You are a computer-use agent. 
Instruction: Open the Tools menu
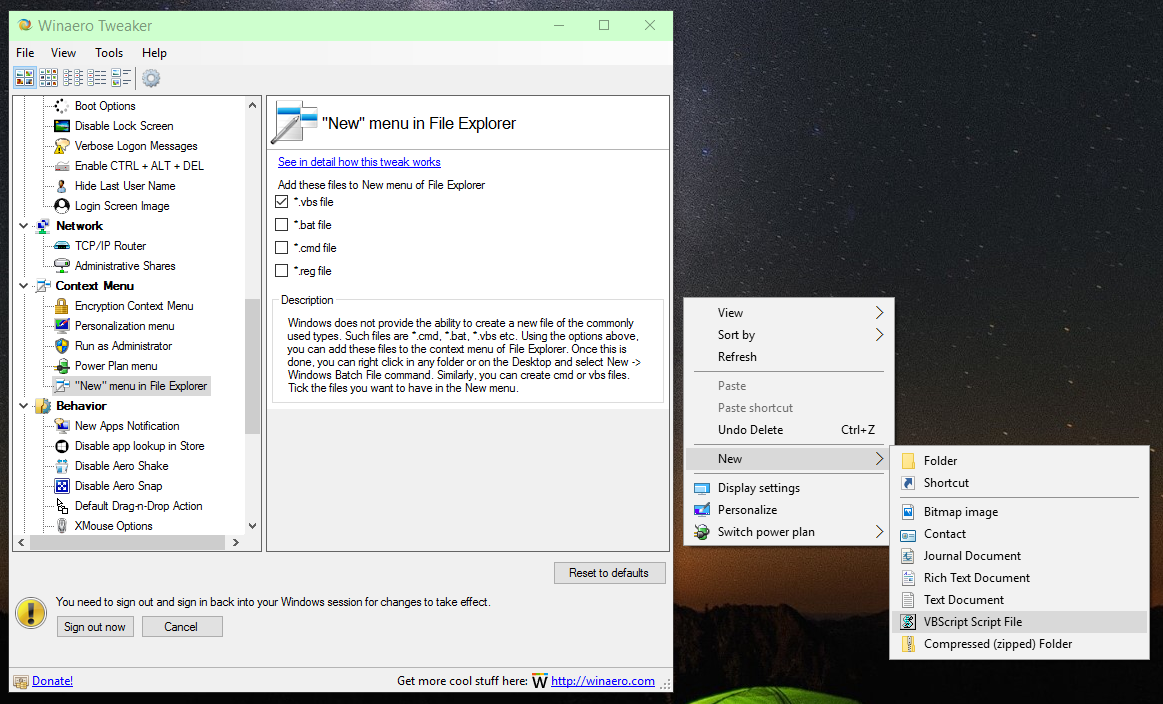(x=108, y=53)
